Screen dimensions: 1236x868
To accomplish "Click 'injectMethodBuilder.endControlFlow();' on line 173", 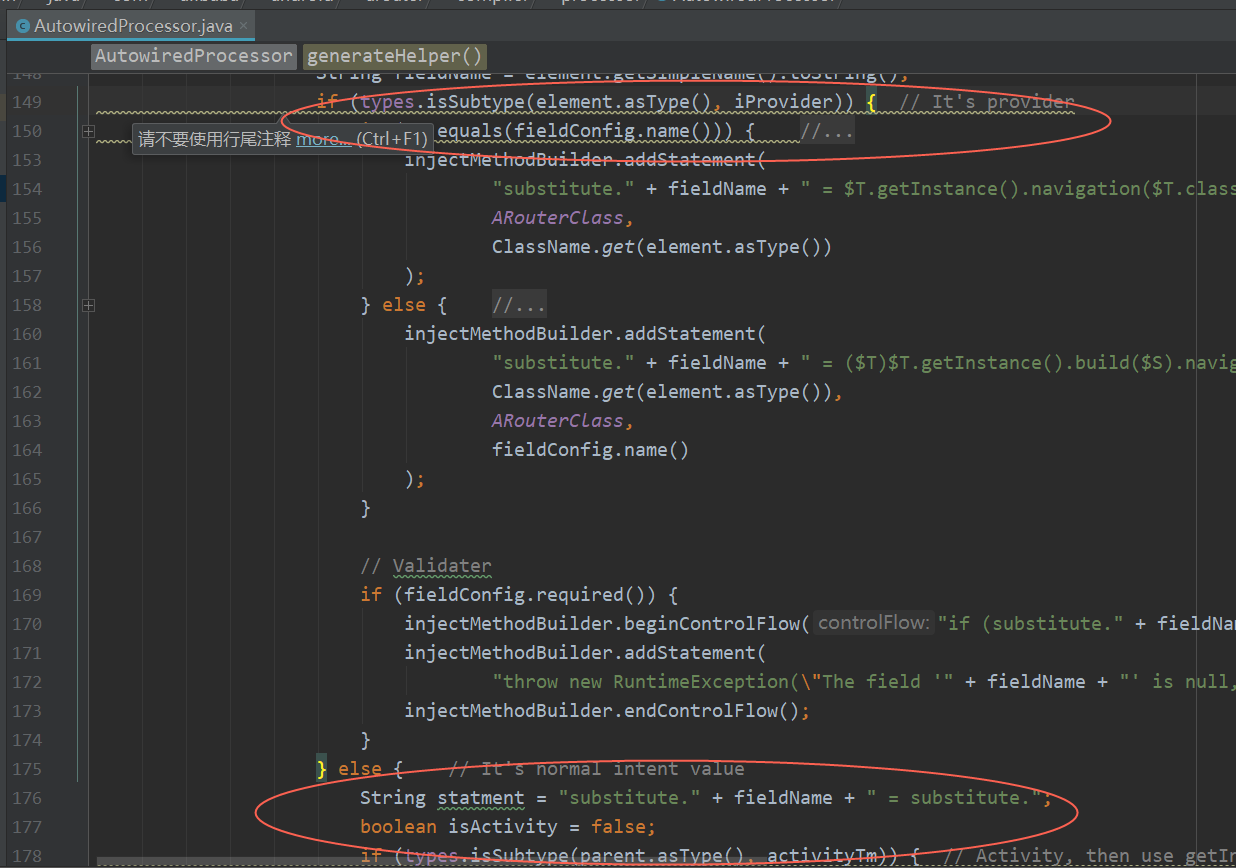I will 607,711.
